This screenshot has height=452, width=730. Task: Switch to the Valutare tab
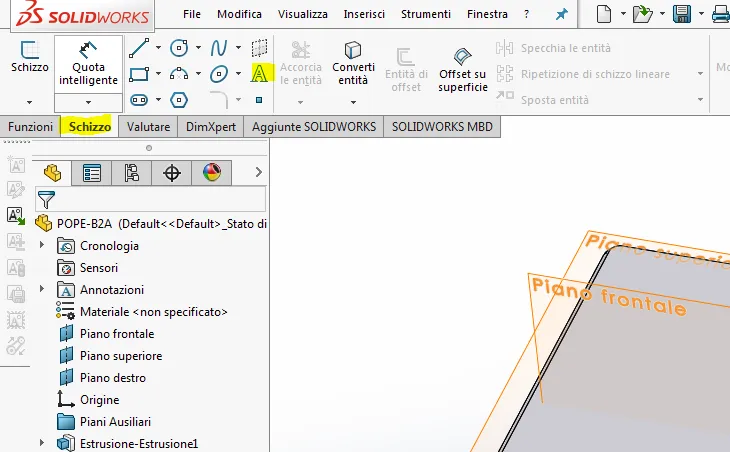tap(148, 127)
